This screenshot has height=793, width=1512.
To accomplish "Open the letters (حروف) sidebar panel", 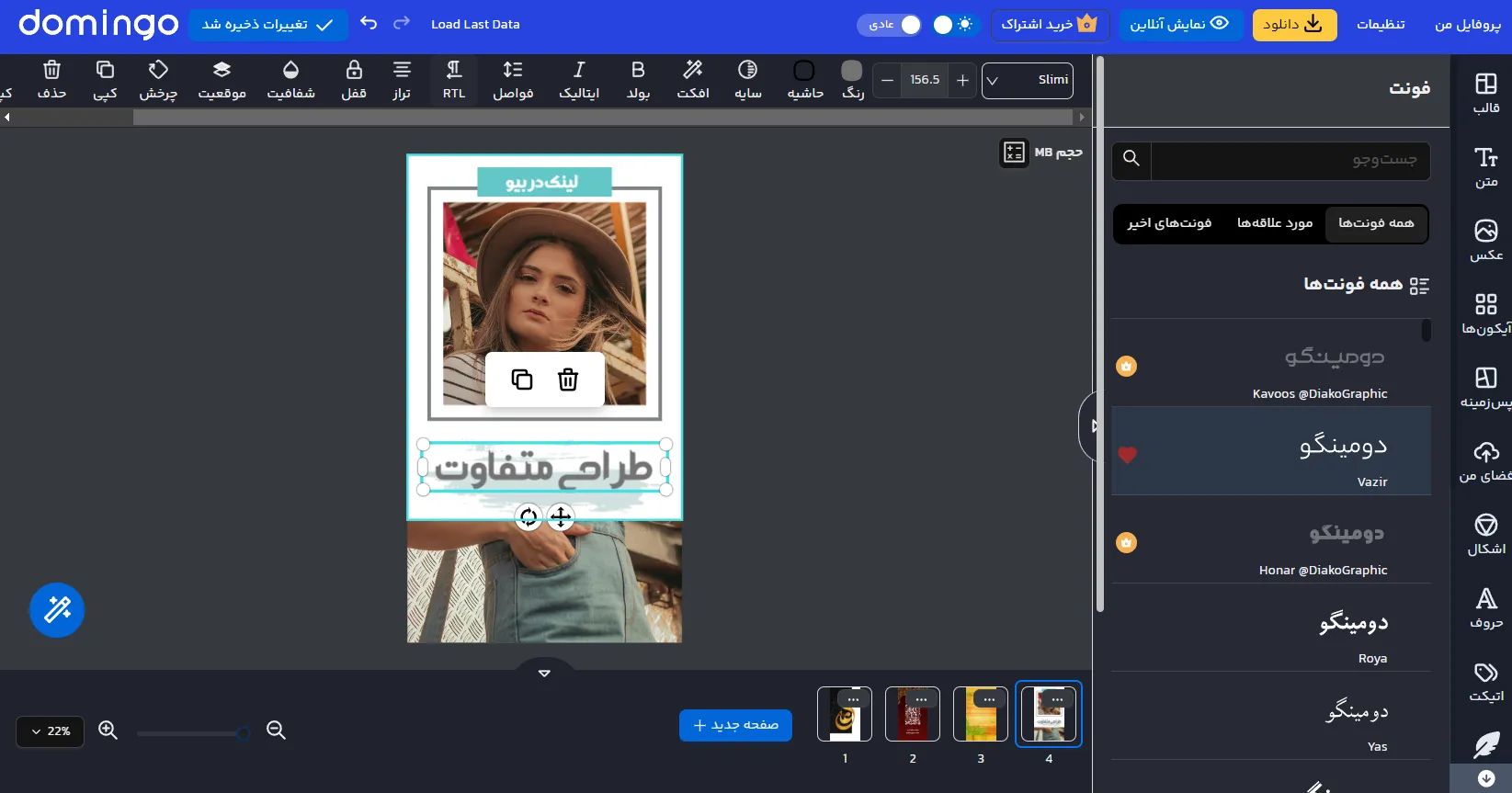I will pos(1486,607).
